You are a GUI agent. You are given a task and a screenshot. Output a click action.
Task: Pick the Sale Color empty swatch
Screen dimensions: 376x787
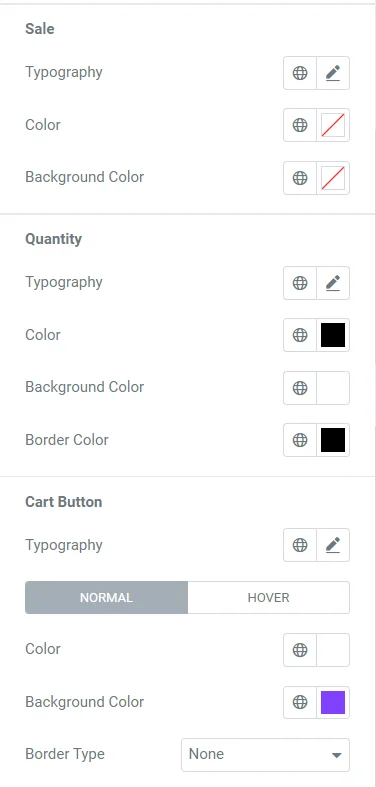[x=333, y=125]
